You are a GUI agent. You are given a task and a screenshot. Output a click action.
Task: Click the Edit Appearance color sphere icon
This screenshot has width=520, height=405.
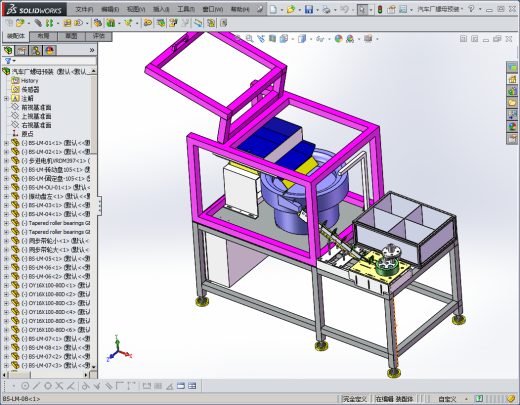click(x=338, y=39)
